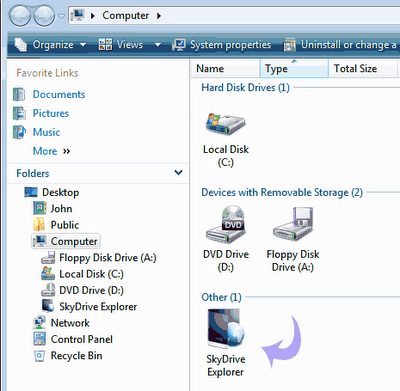Open Control Panel in folder tree
Viewport: 400px width, 391px height.
(x=82, y=339)
